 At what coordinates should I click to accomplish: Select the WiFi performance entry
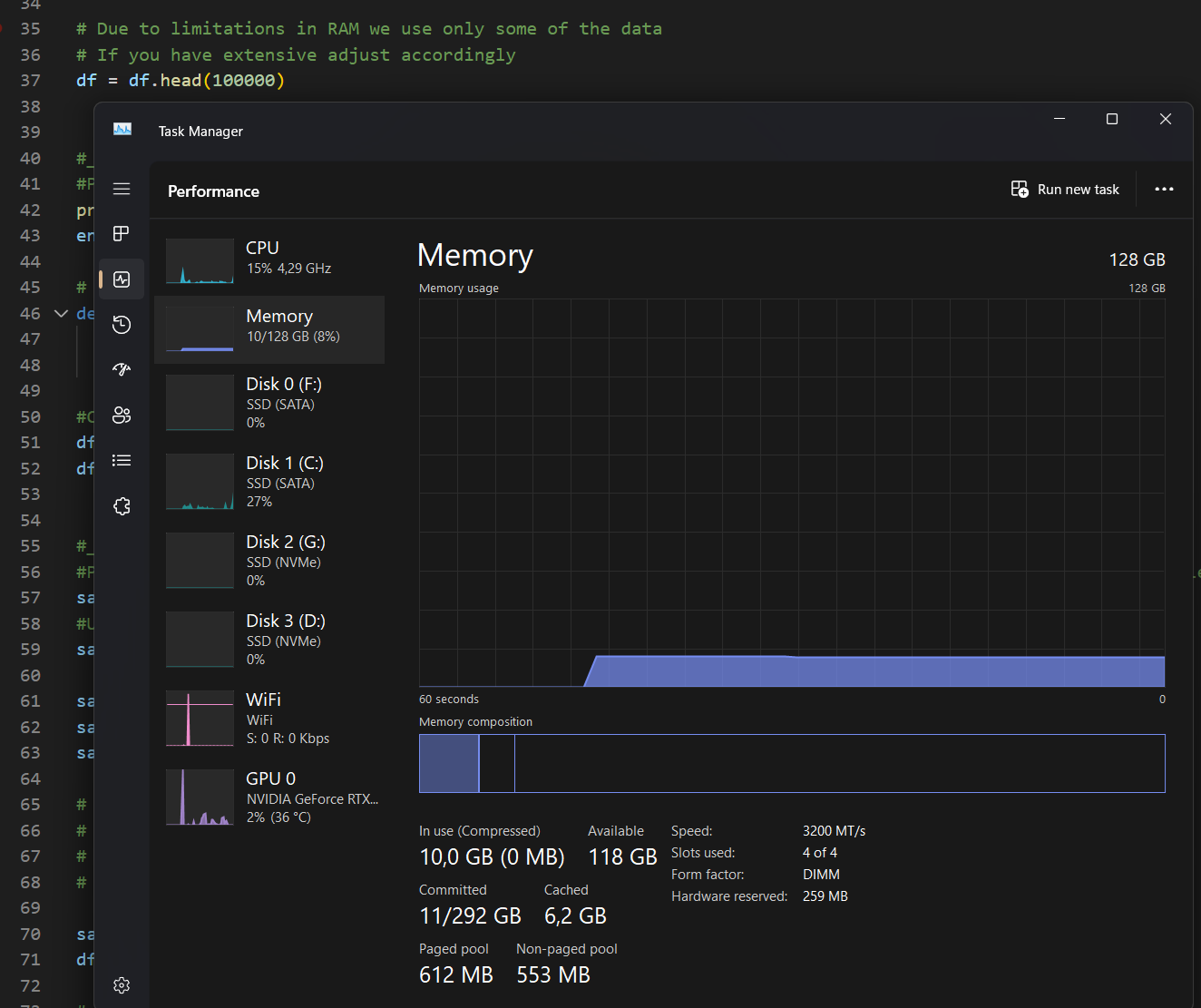click(x=269, y=719)
